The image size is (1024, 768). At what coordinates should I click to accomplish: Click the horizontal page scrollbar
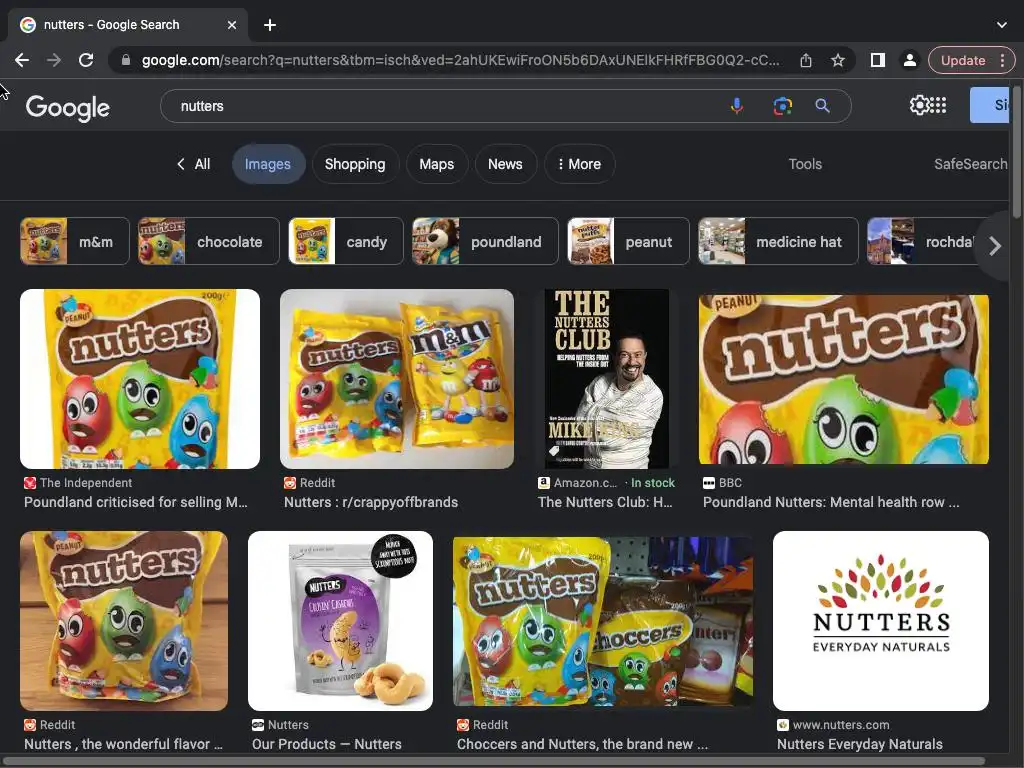click(492, 761)
